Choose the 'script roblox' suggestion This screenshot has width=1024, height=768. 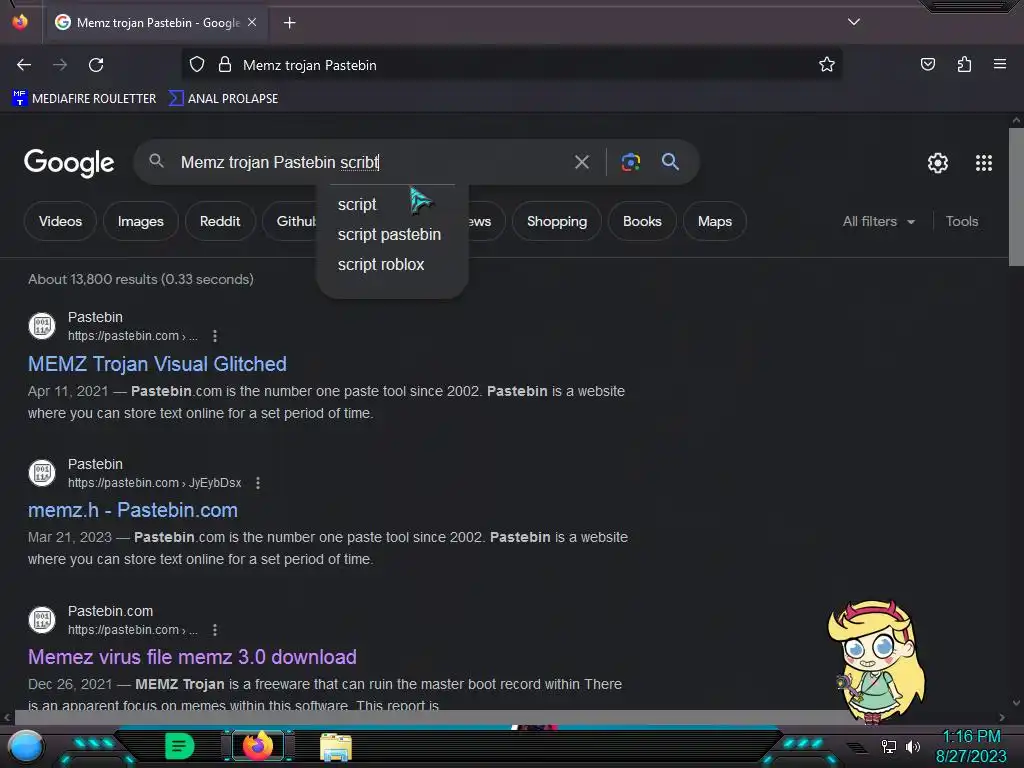(x=381, y=264)
